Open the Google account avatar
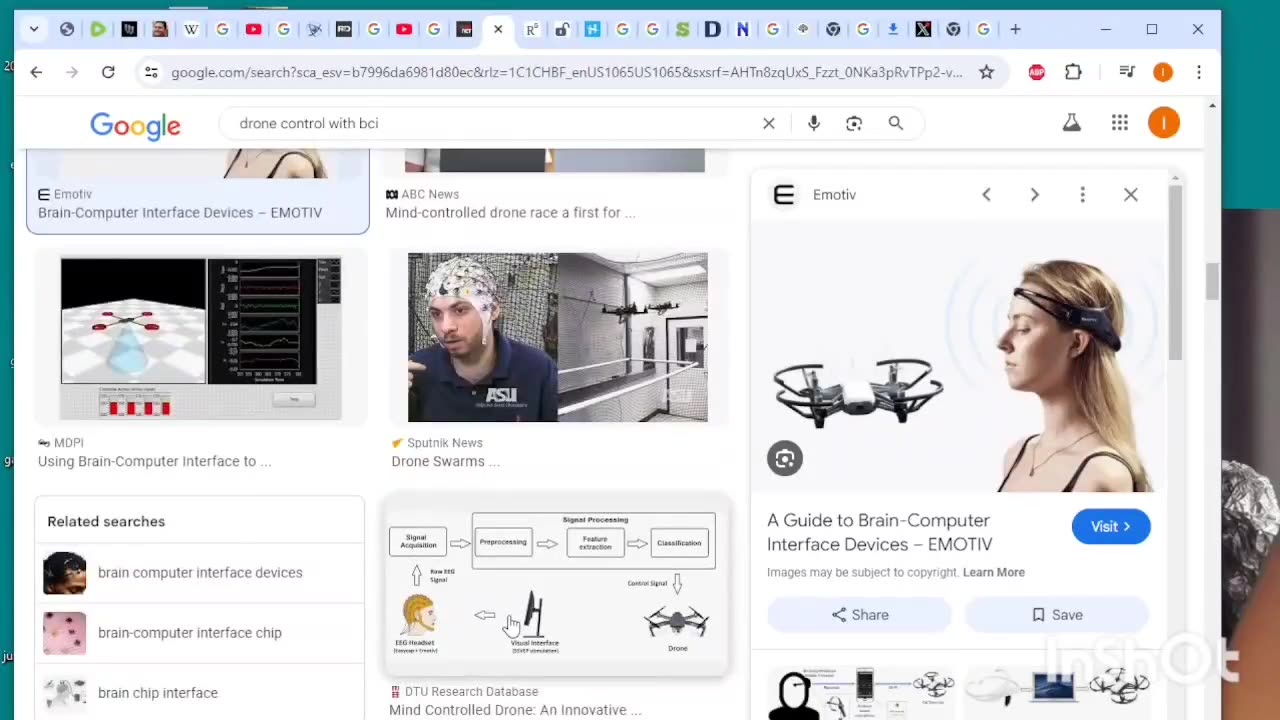 tap(1164, 123)
